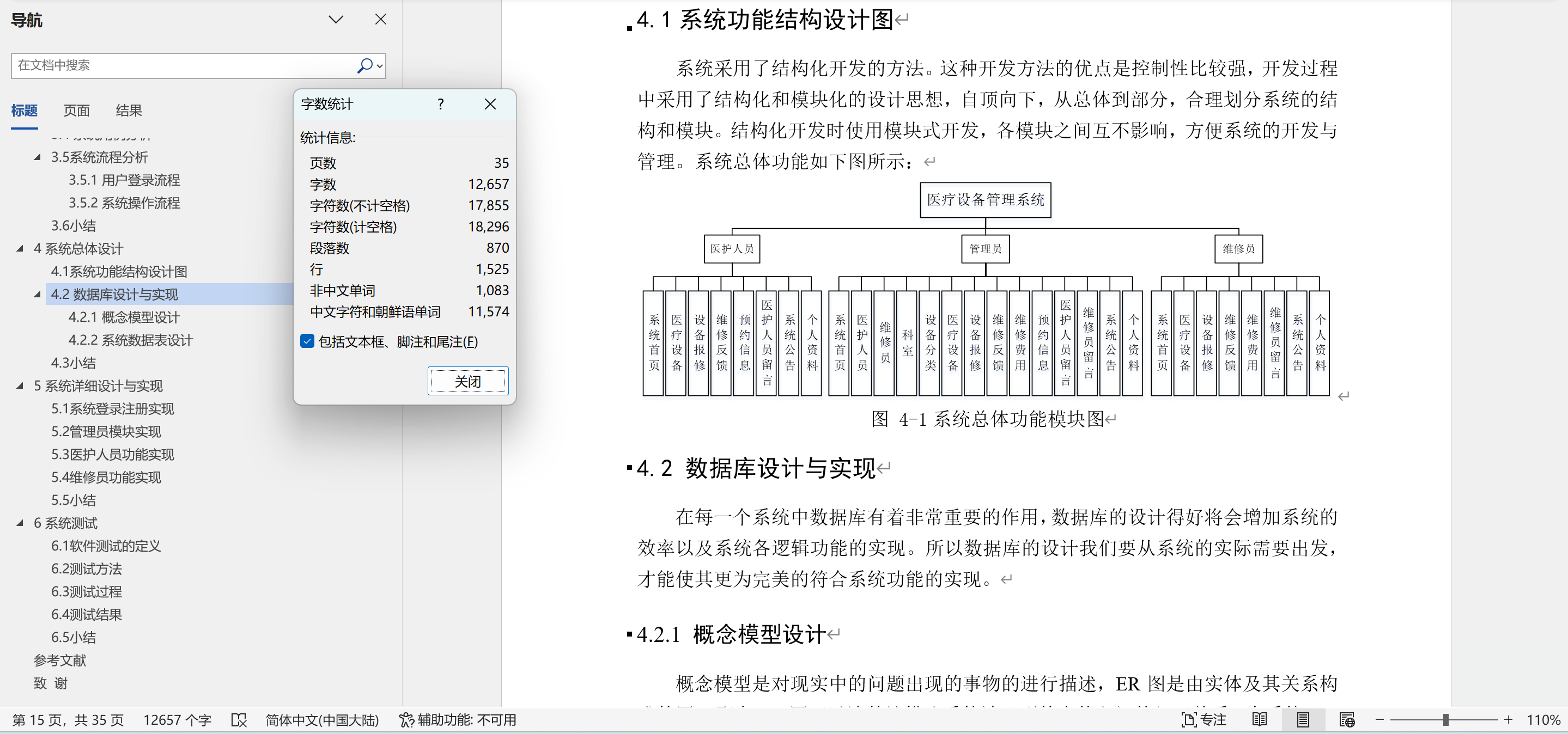
Task: Click the zoom slider handle
Action: tap(1445, 720)
